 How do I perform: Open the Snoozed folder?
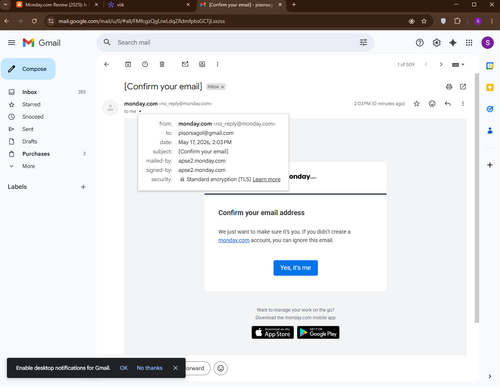click(x=47, y=117)
